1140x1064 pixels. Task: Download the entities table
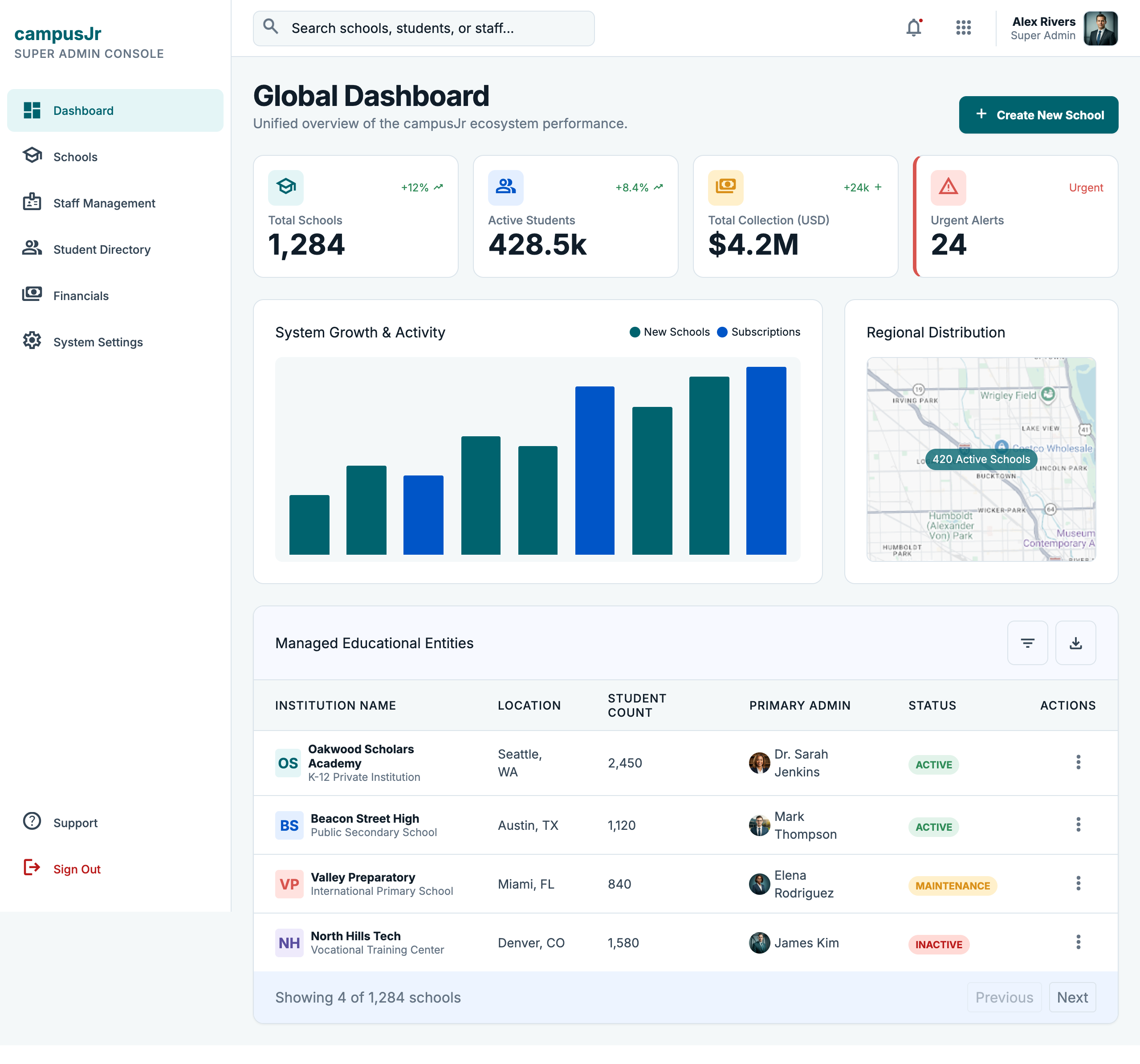1075,643
